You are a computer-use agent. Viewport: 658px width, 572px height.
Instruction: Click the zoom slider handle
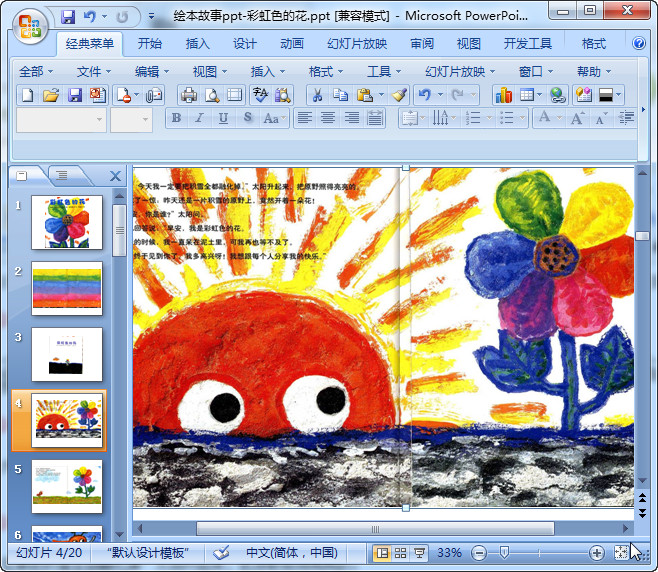click(x=504, y=553)
